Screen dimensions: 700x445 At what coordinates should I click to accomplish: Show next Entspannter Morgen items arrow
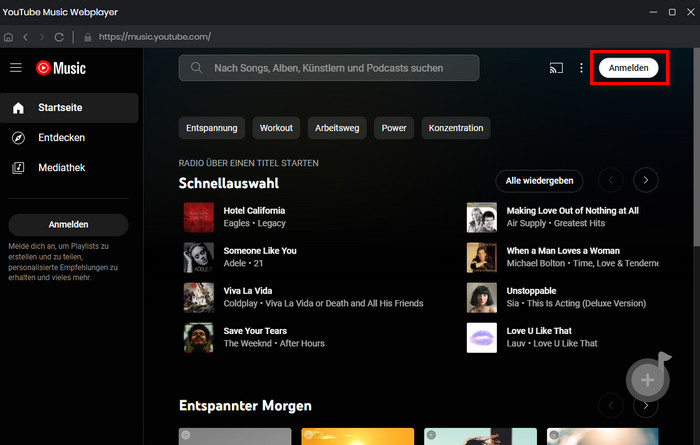coord(646,406)
